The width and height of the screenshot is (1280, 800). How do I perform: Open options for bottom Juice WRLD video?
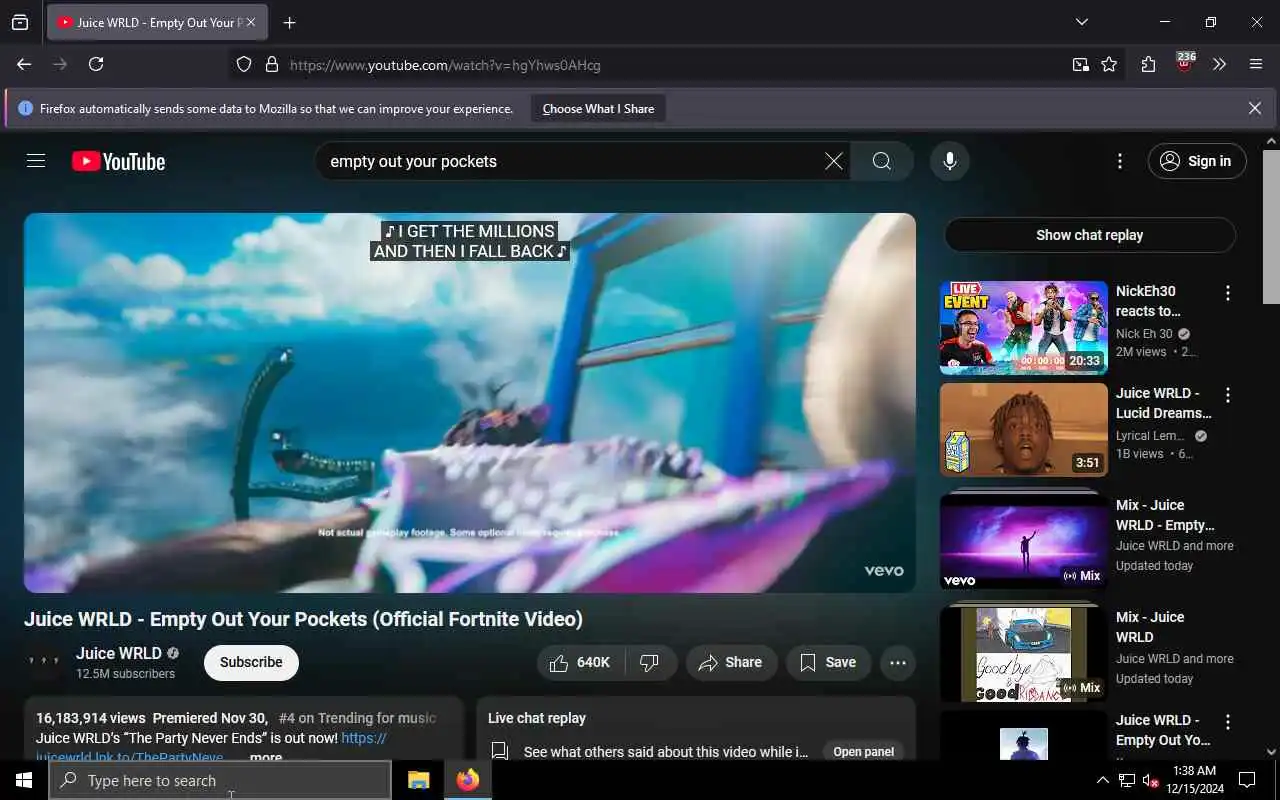[x=1227, y=722]
